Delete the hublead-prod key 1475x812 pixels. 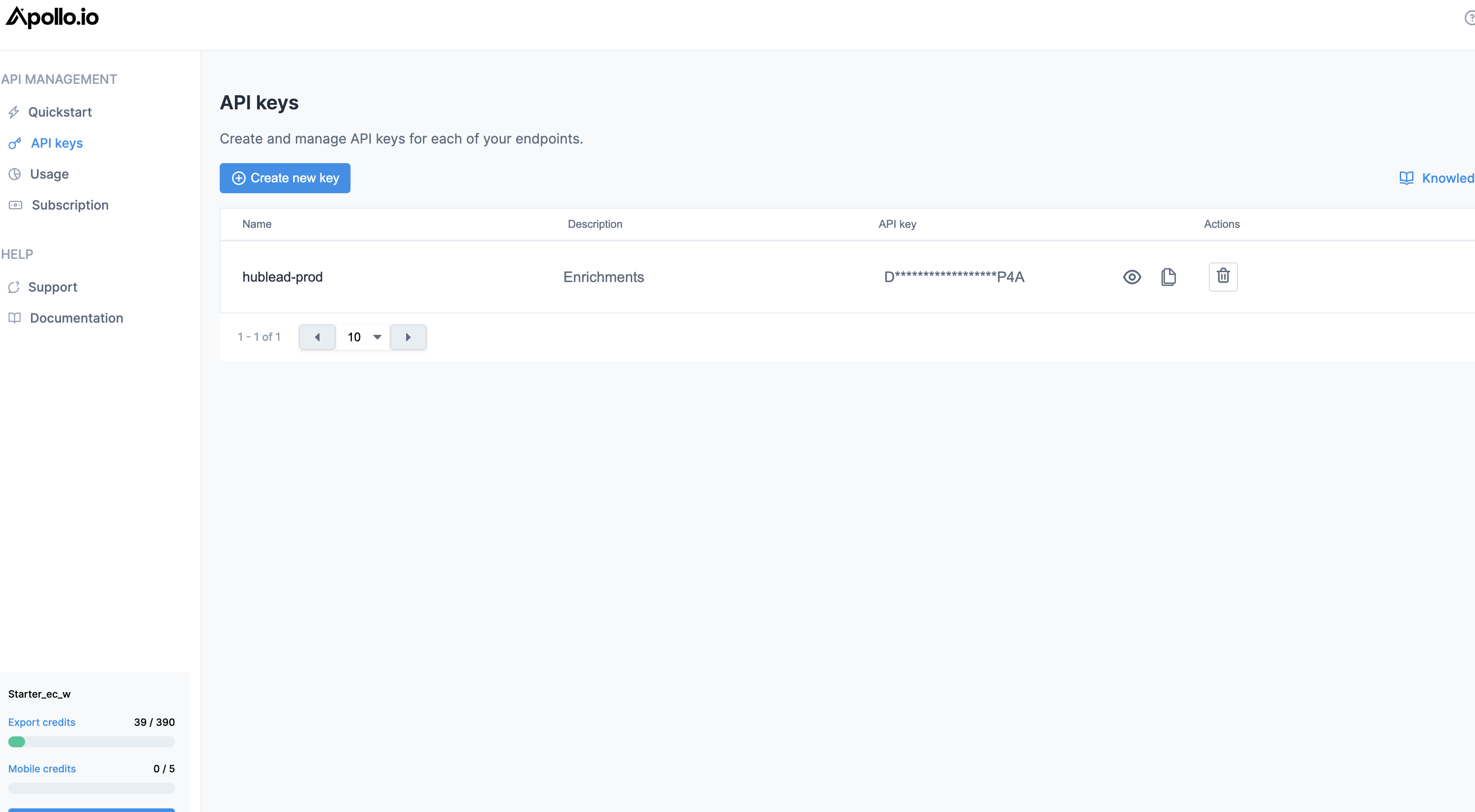click(1223, 277)
